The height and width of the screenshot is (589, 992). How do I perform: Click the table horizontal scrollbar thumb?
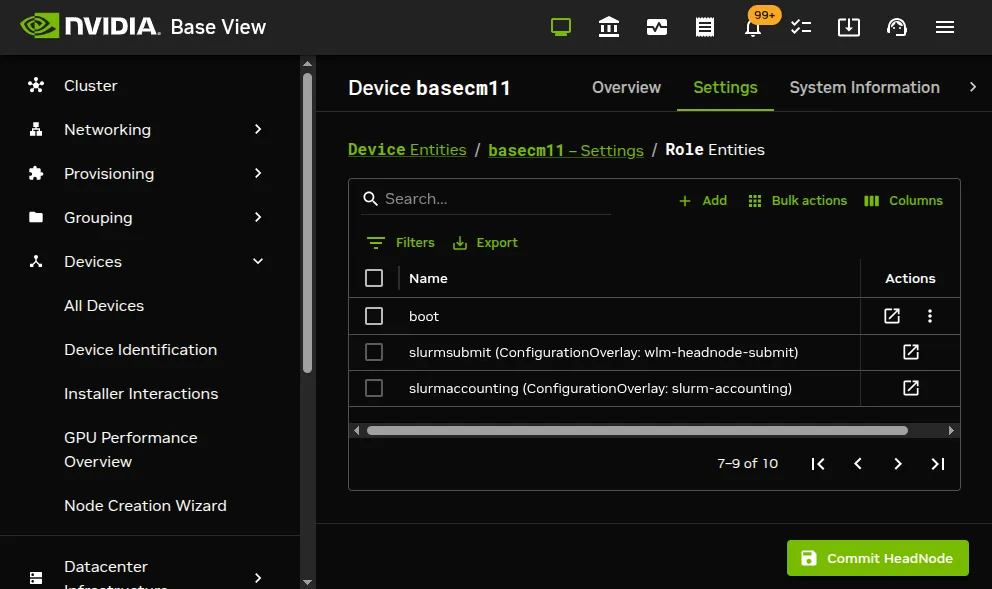tap(637, 430)
